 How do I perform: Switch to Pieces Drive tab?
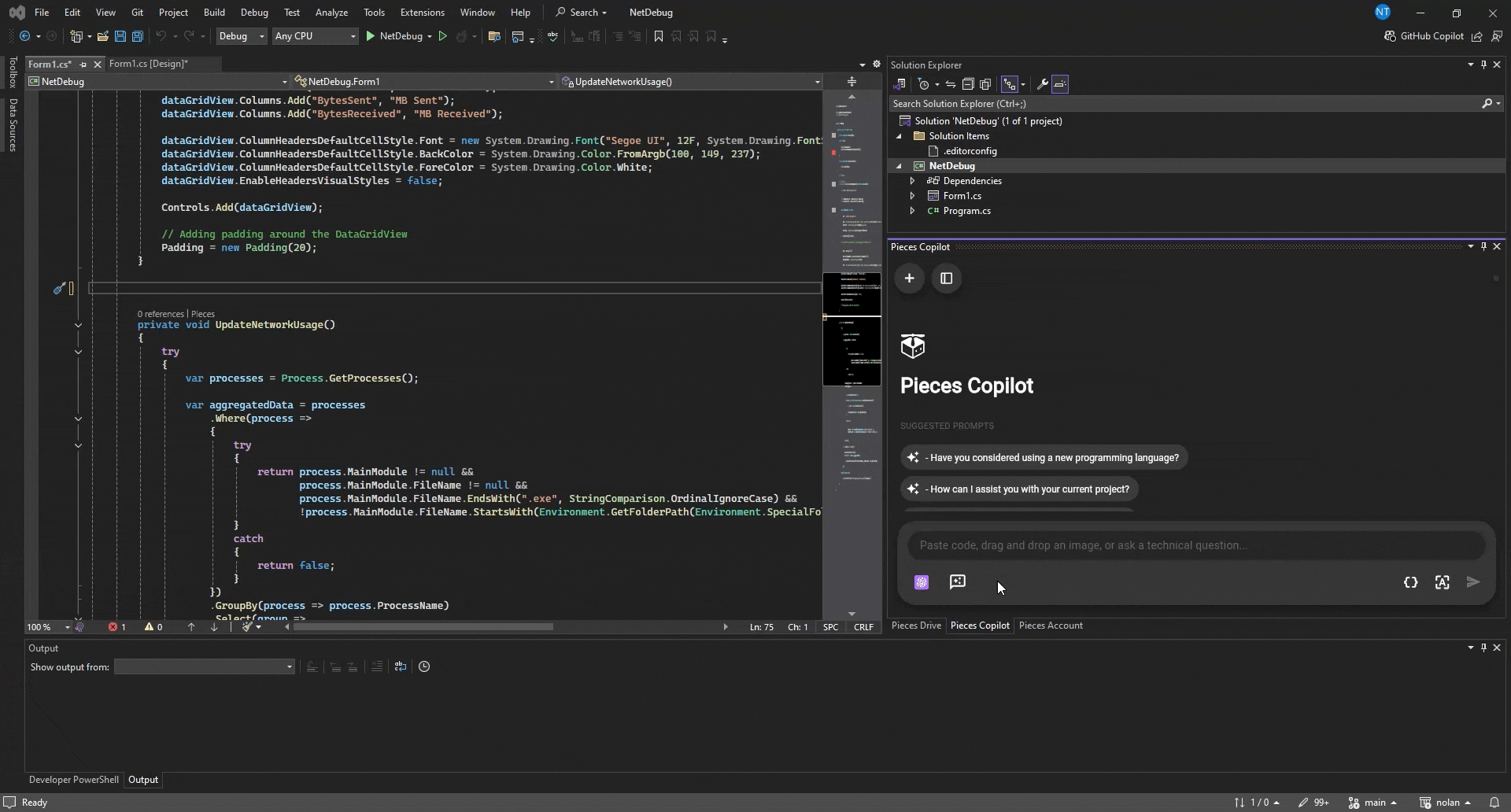[916, 626]
